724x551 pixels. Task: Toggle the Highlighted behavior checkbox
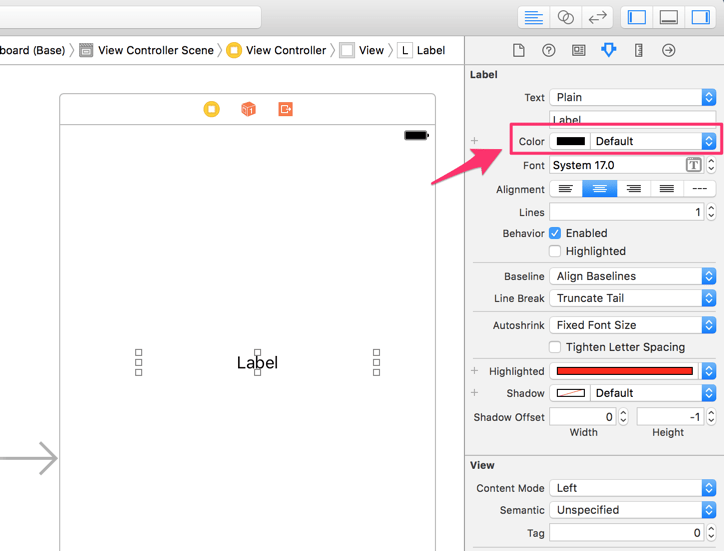click(555, 251)
